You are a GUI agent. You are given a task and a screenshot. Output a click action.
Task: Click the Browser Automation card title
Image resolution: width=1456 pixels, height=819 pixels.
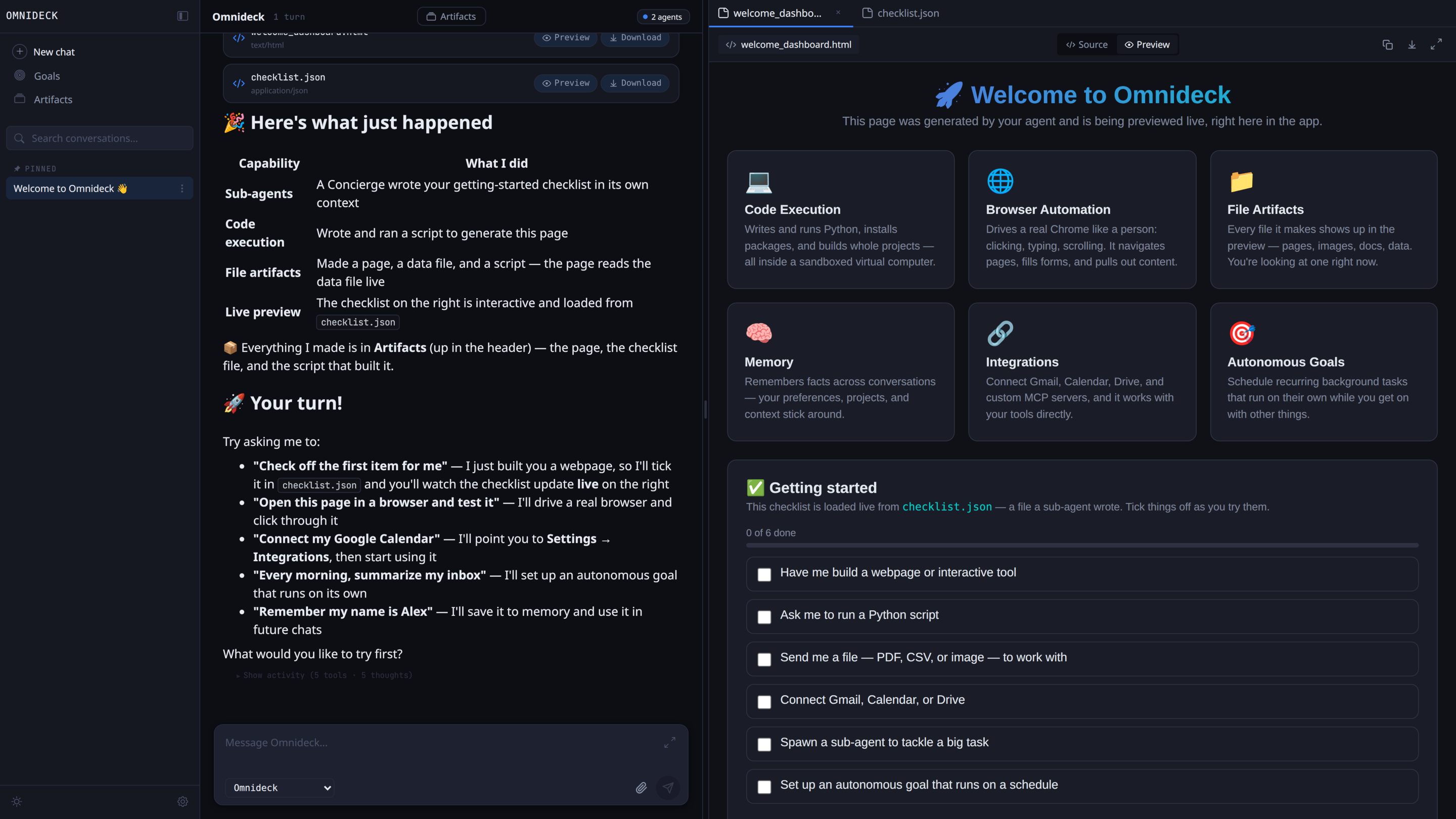click(1048, 210)
